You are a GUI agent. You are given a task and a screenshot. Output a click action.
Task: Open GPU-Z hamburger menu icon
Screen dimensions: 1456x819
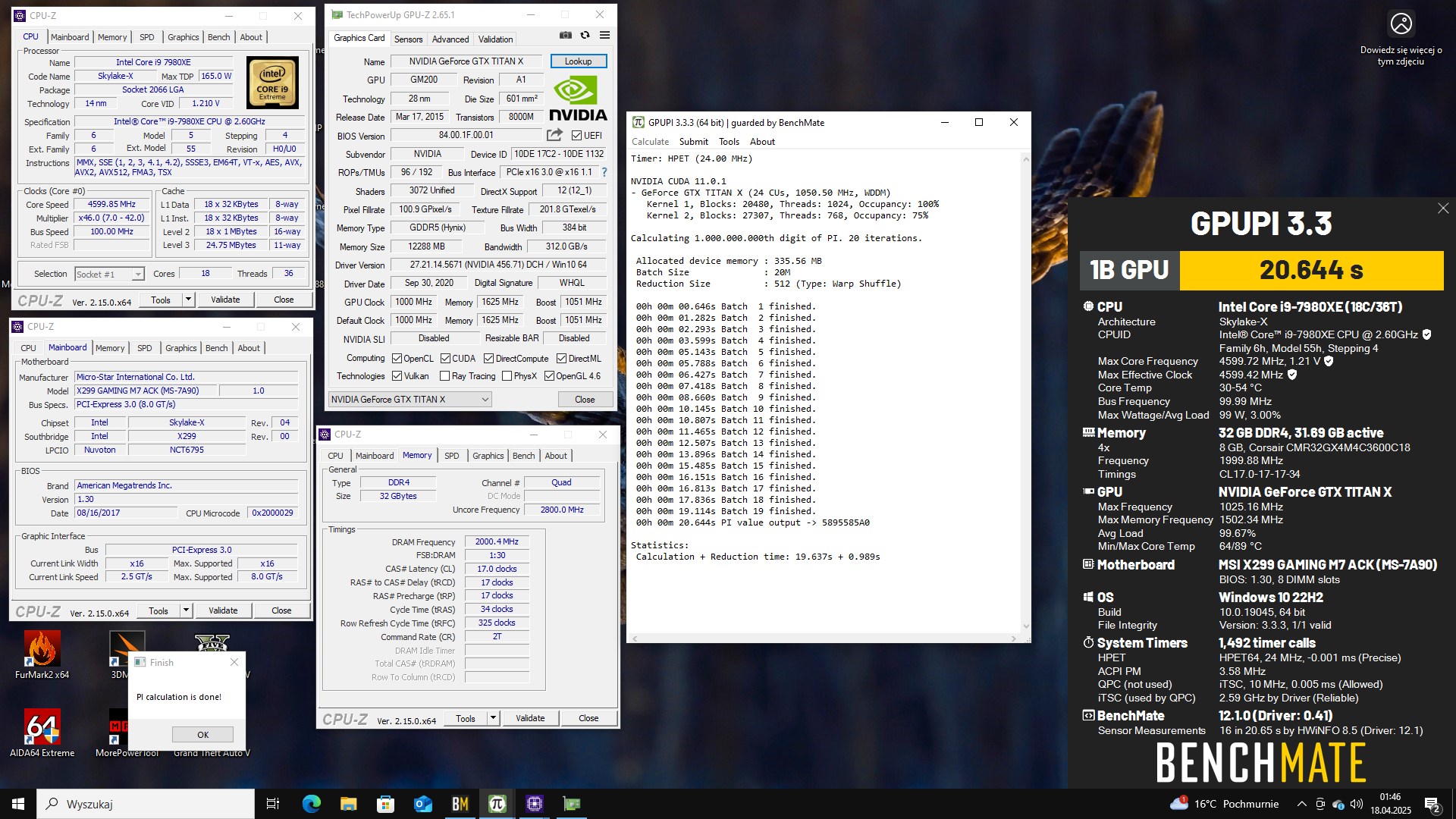(x=604, y=35)
